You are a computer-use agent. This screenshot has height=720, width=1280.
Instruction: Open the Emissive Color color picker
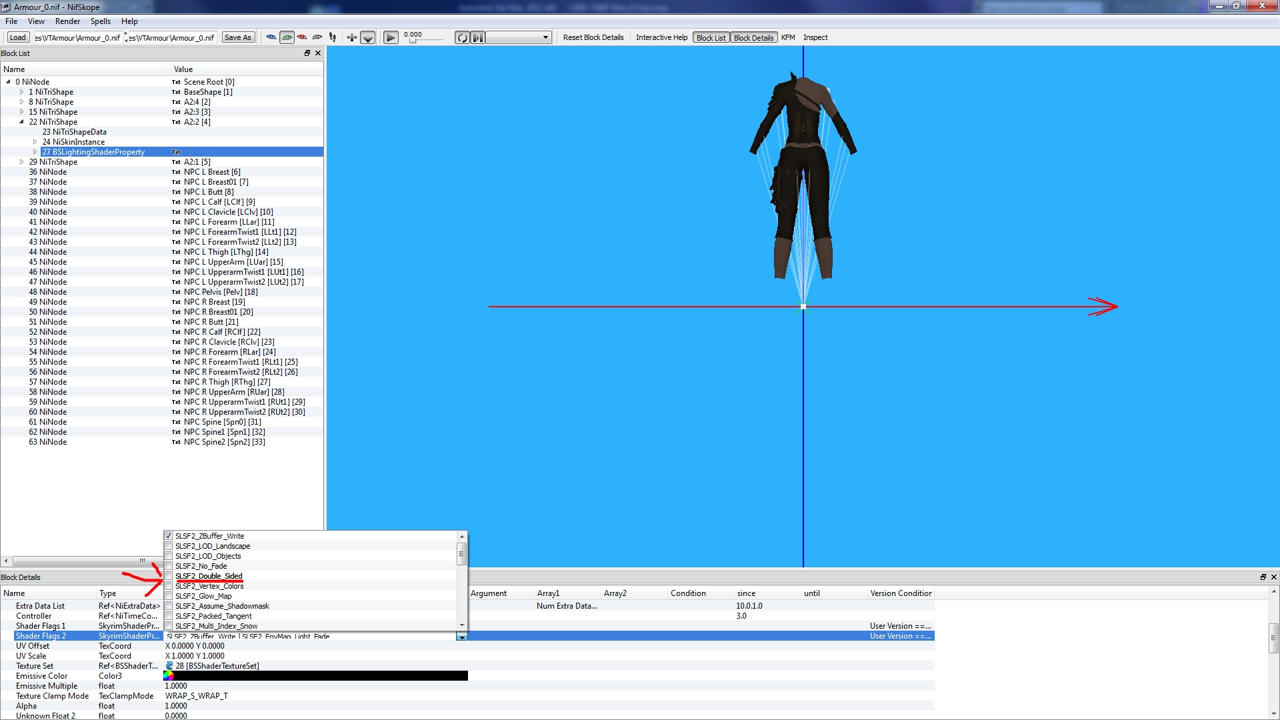(169, 676)
